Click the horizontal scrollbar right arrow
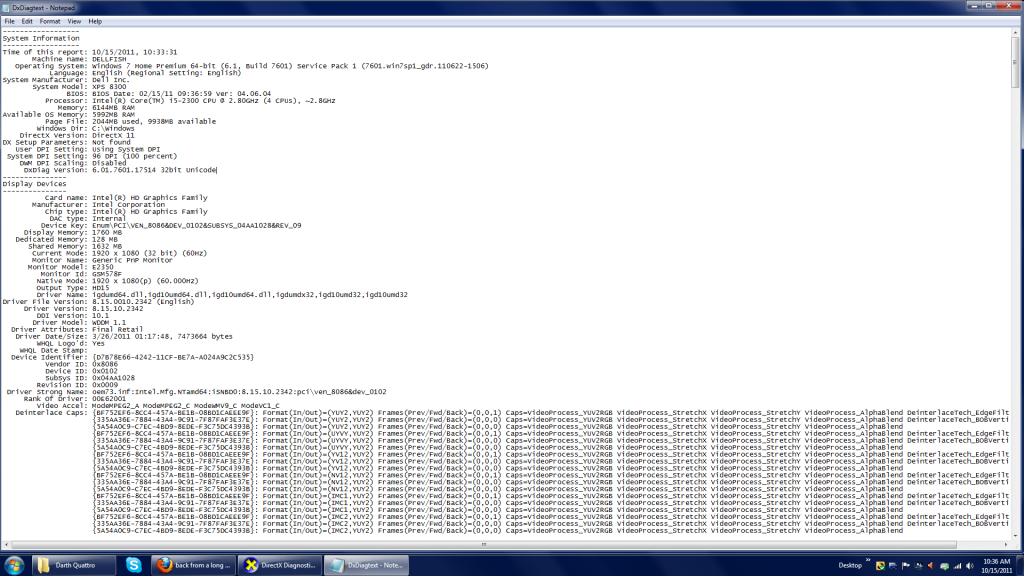Viewport: 1024px width, 576px height. click(x=1006, y=545)
